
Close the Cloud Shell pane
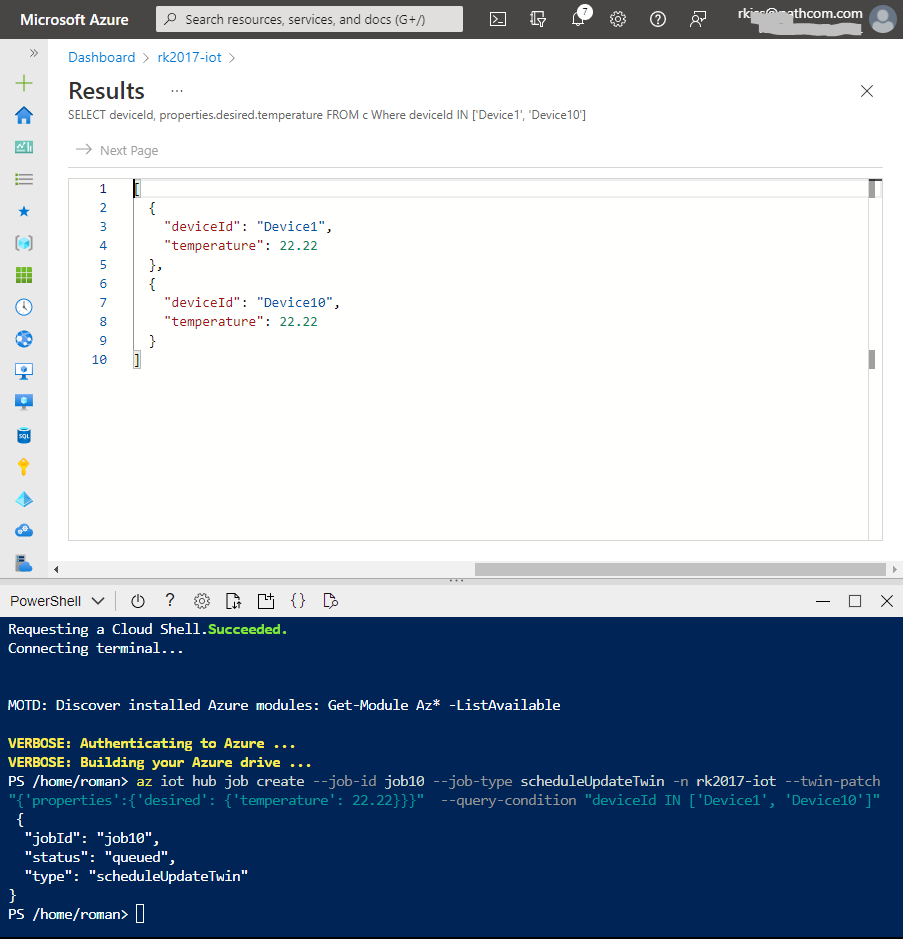tap(887, 601)
